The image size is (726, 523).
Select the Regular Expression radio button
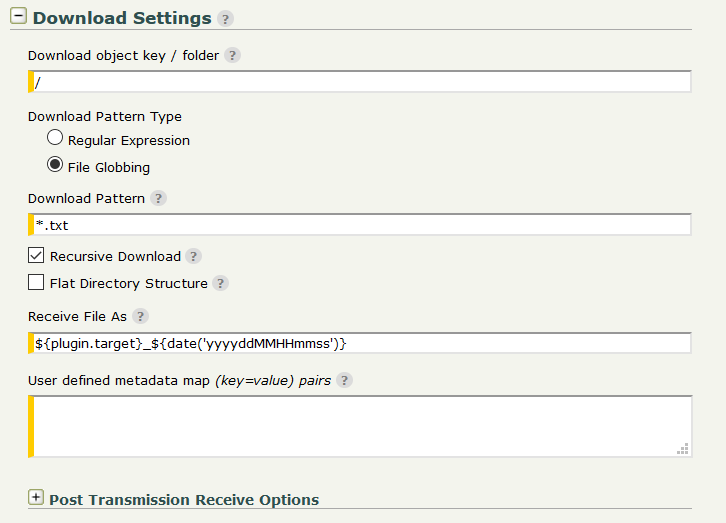pos(55,138)
